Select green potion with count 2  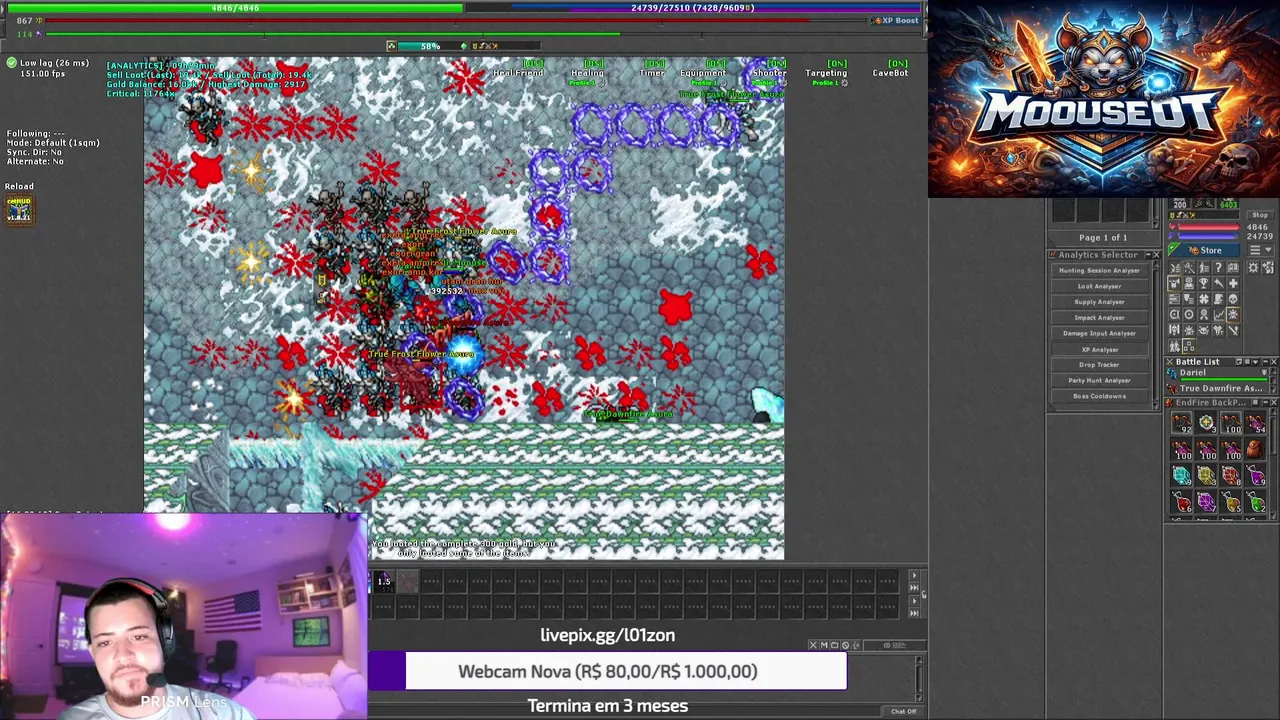tap(1256, 502)
